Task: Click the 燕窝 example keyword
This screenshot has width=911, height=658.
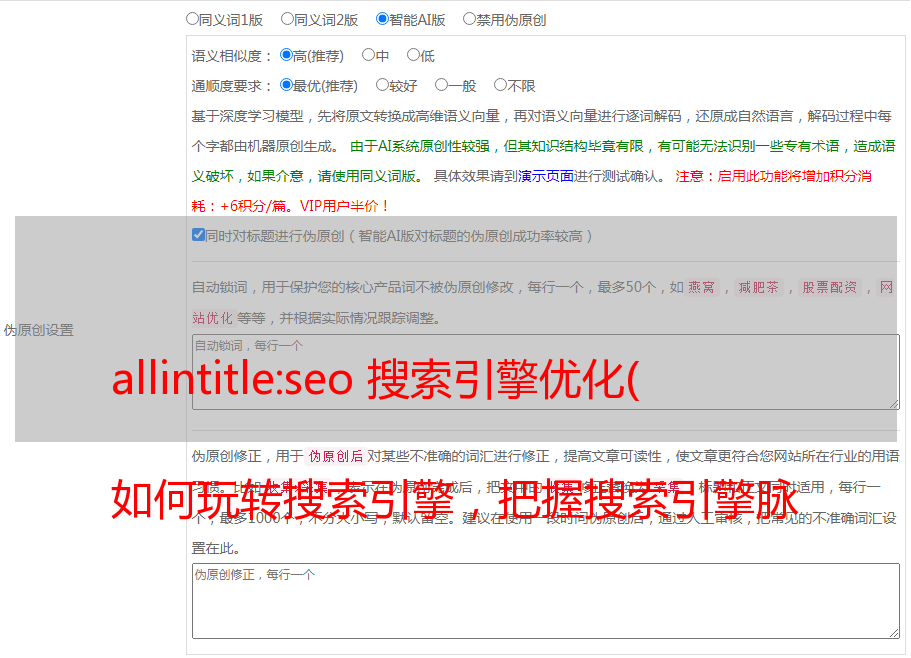Action: [x=702, y=287]
